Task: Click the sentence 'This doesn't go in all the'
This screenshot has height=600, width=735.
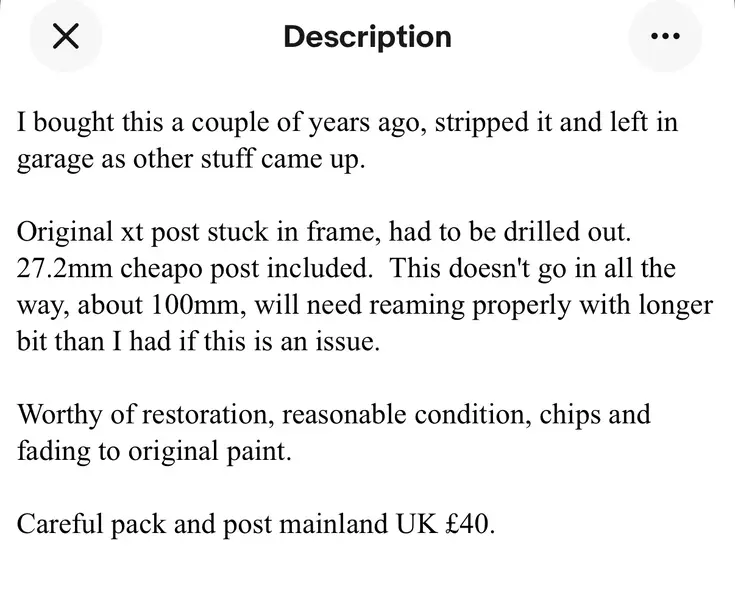Action: [x=532, y=268]
